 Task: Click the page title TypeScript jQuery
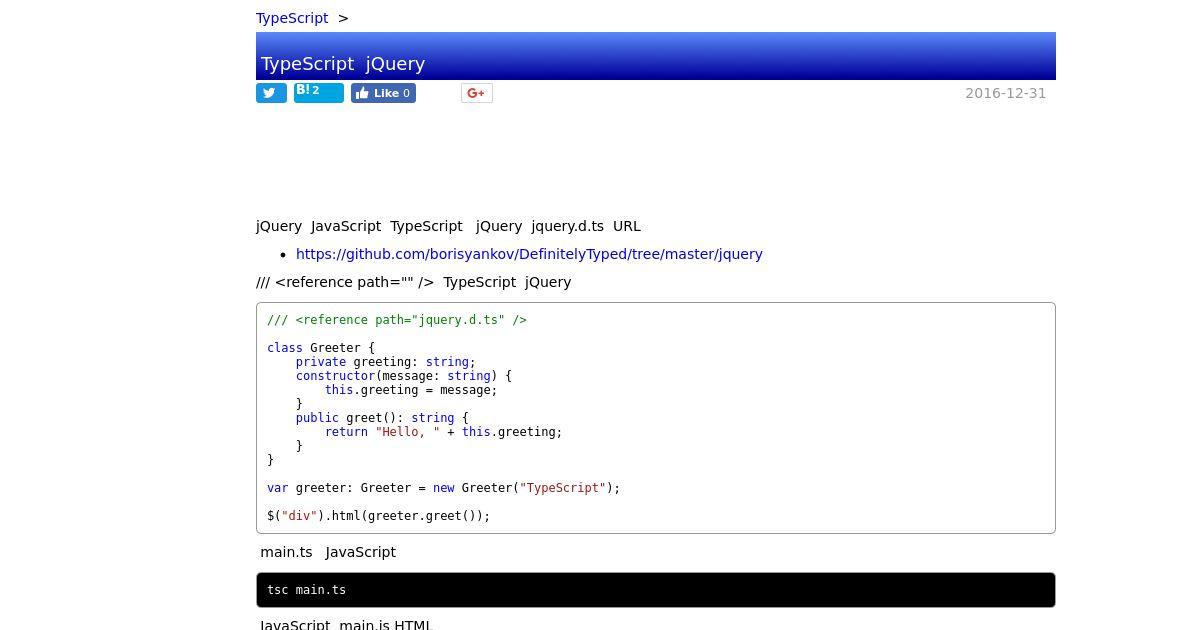click(343, 63)
